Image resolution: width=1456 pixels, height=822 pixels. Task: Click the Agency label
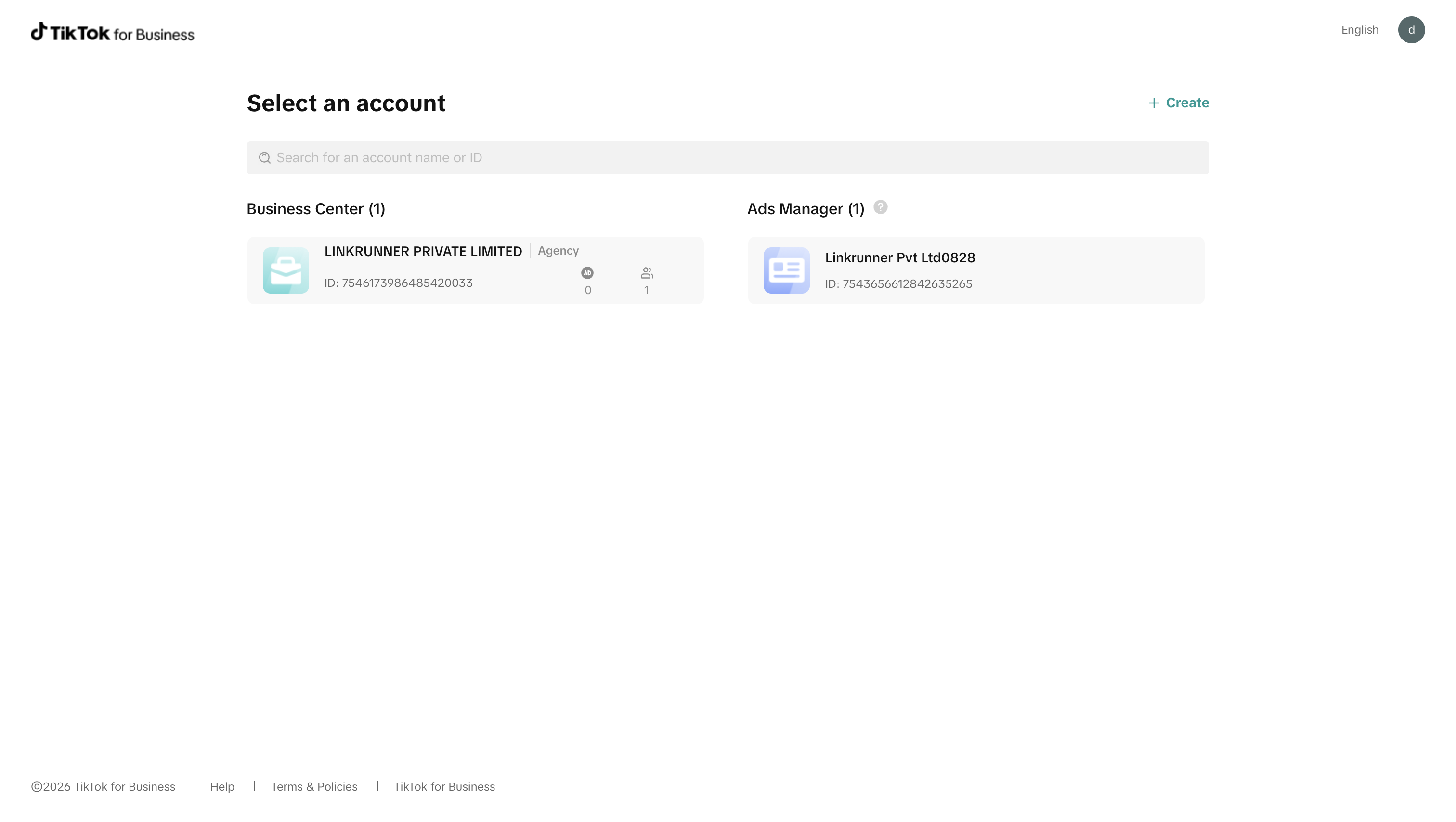(x=558, y=251)
